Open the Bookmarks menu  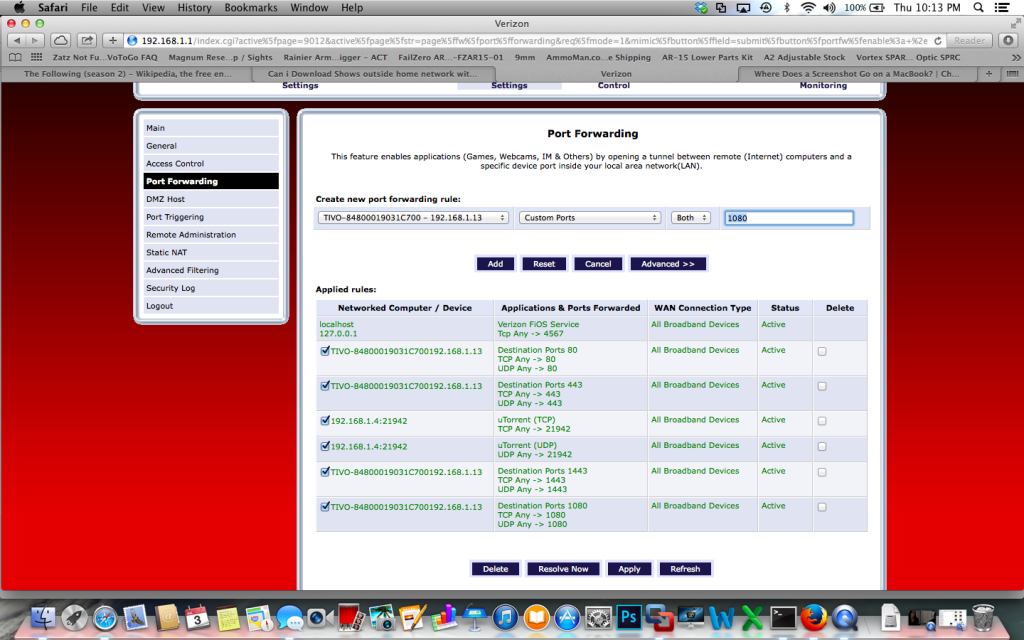coord(251,8)
